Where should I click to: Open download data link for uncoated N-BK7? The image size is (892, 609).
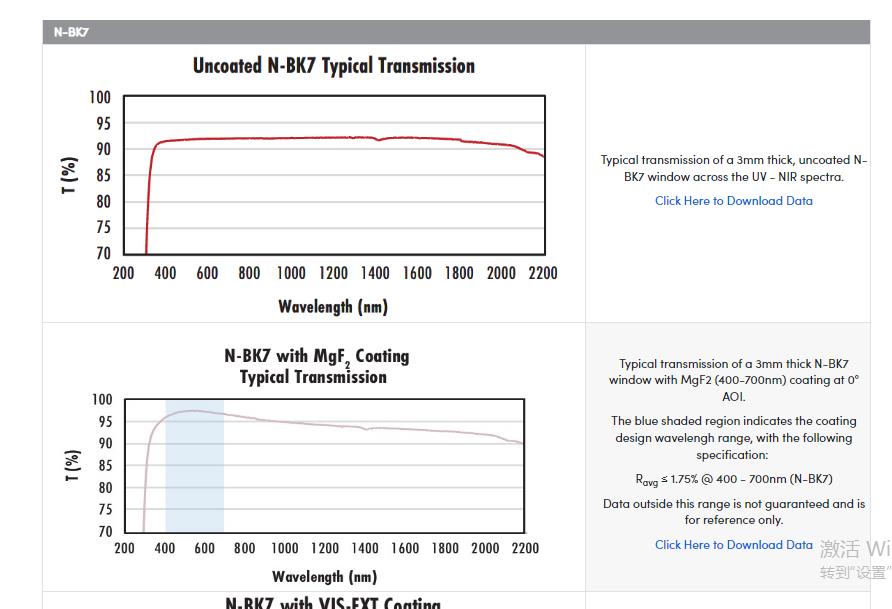733,201
